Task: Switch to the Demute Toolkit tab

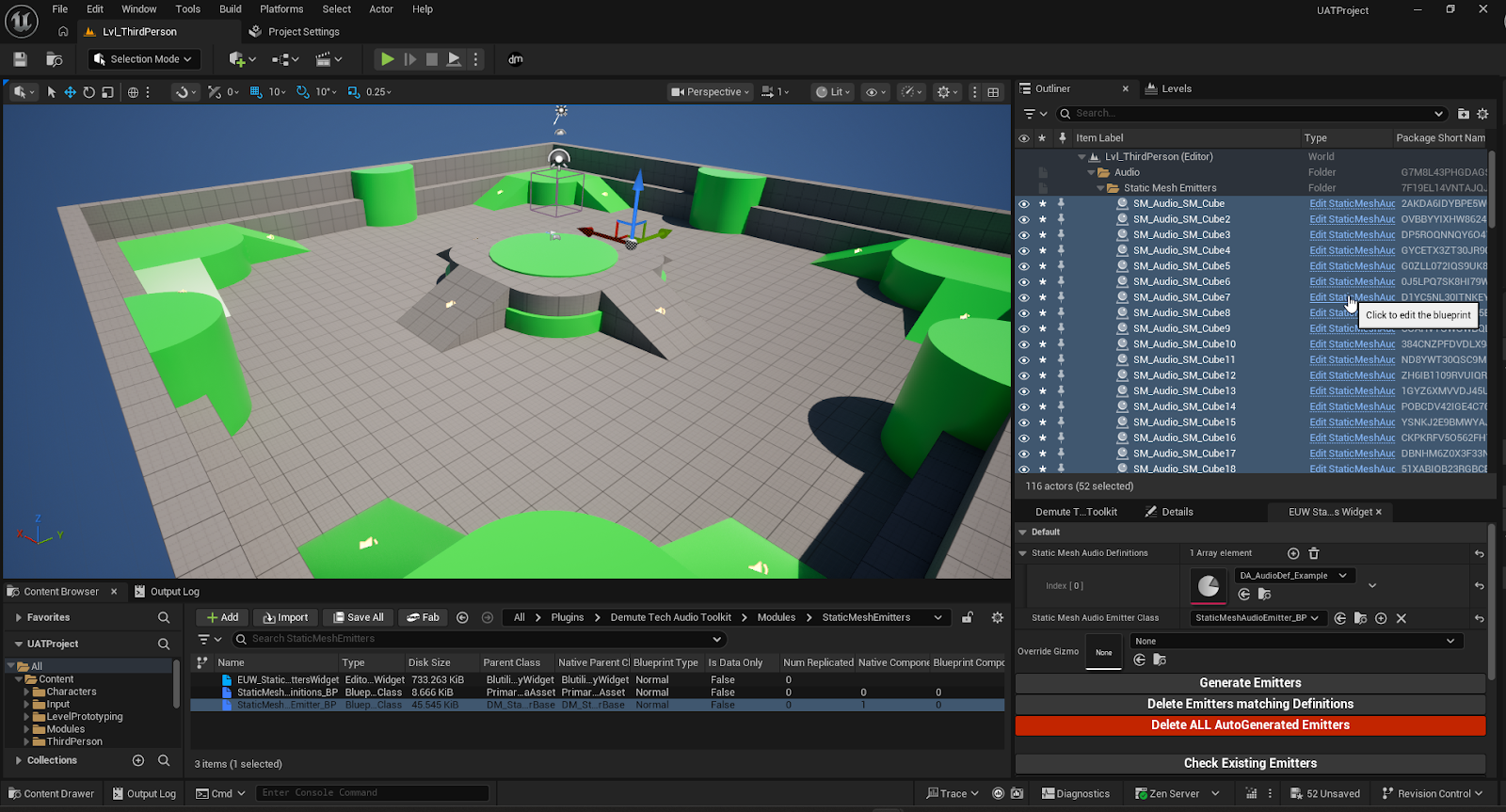Action: click(1076, 512)
